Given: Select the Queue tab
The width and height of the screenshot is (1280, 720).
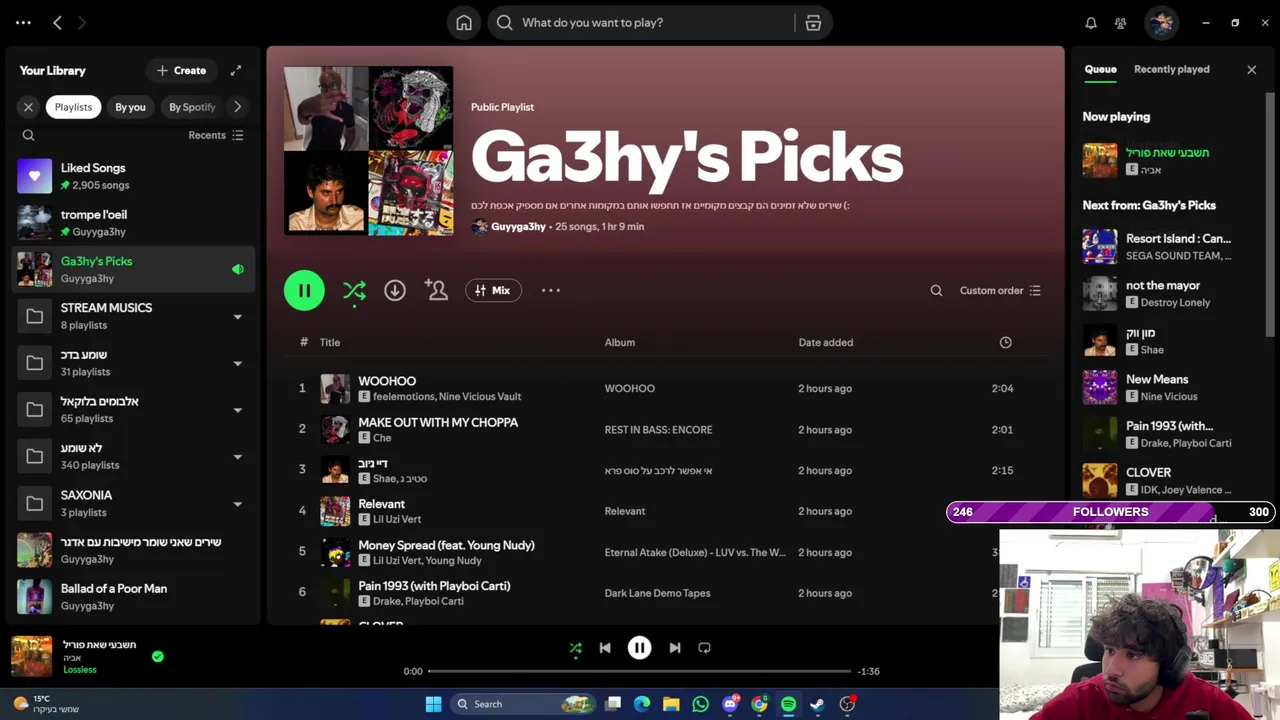Looking at the screenshot, I should (x=1100, y=69).
